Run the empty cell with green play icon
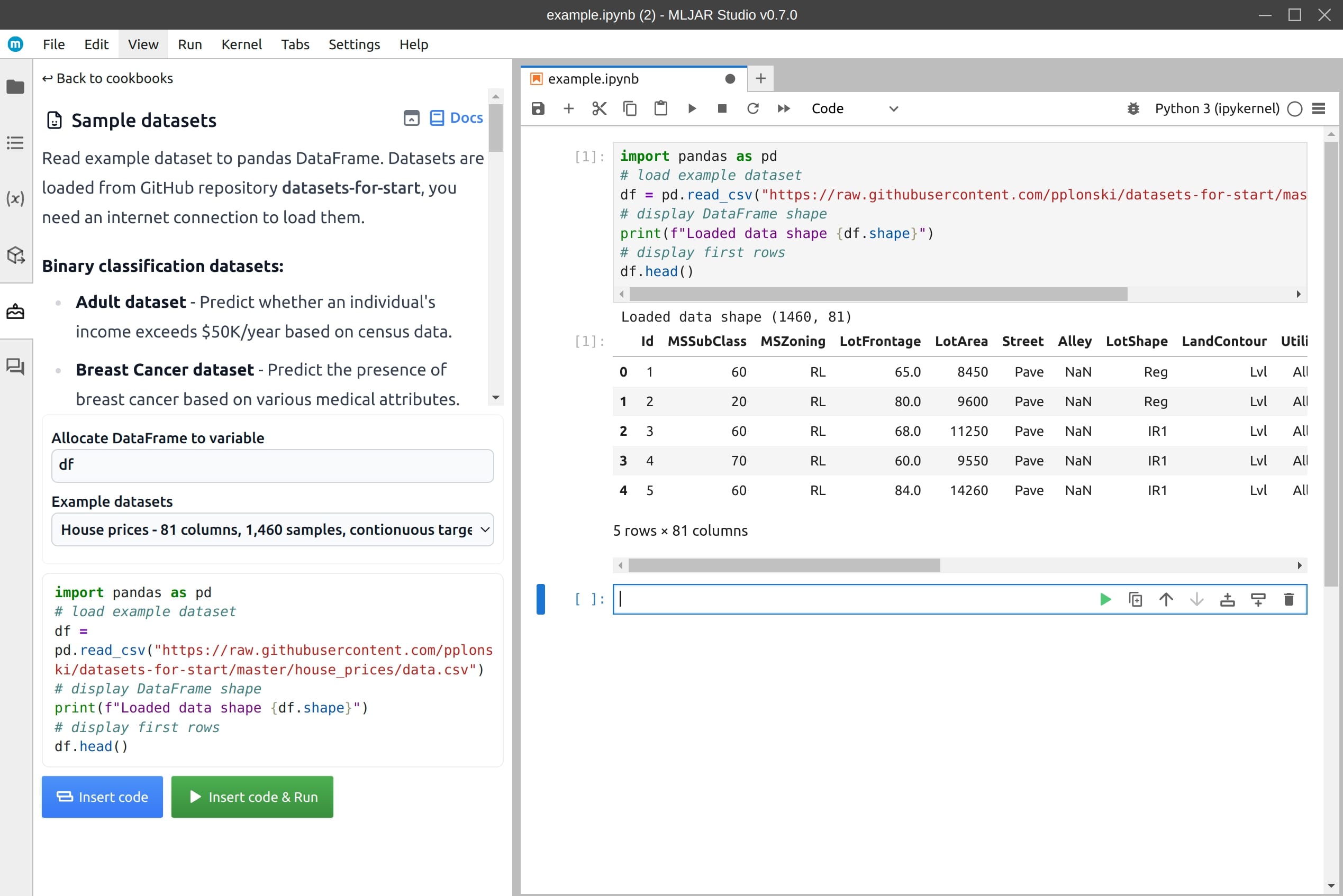The height and width of the screenshot is (896, 1343). pyautogui.click(x=1105, y=599)
